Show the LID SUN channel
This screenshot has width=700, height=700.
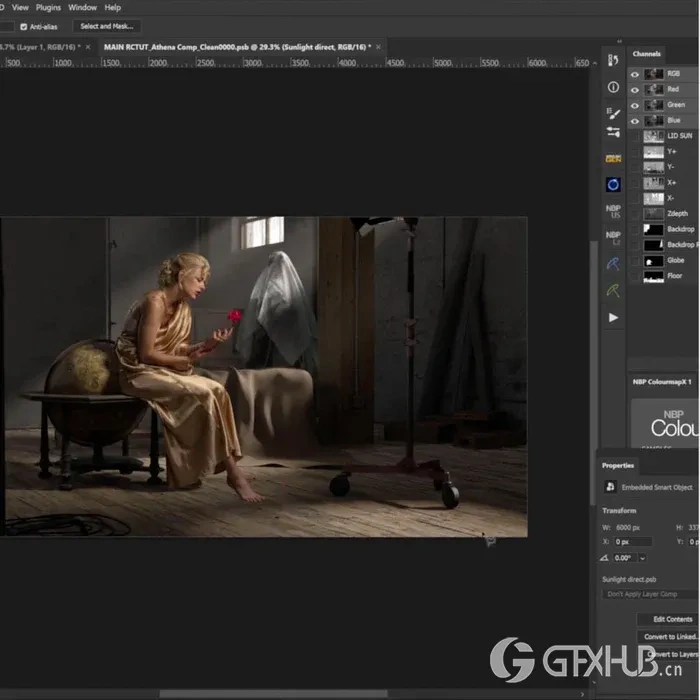tap(635, 136)
